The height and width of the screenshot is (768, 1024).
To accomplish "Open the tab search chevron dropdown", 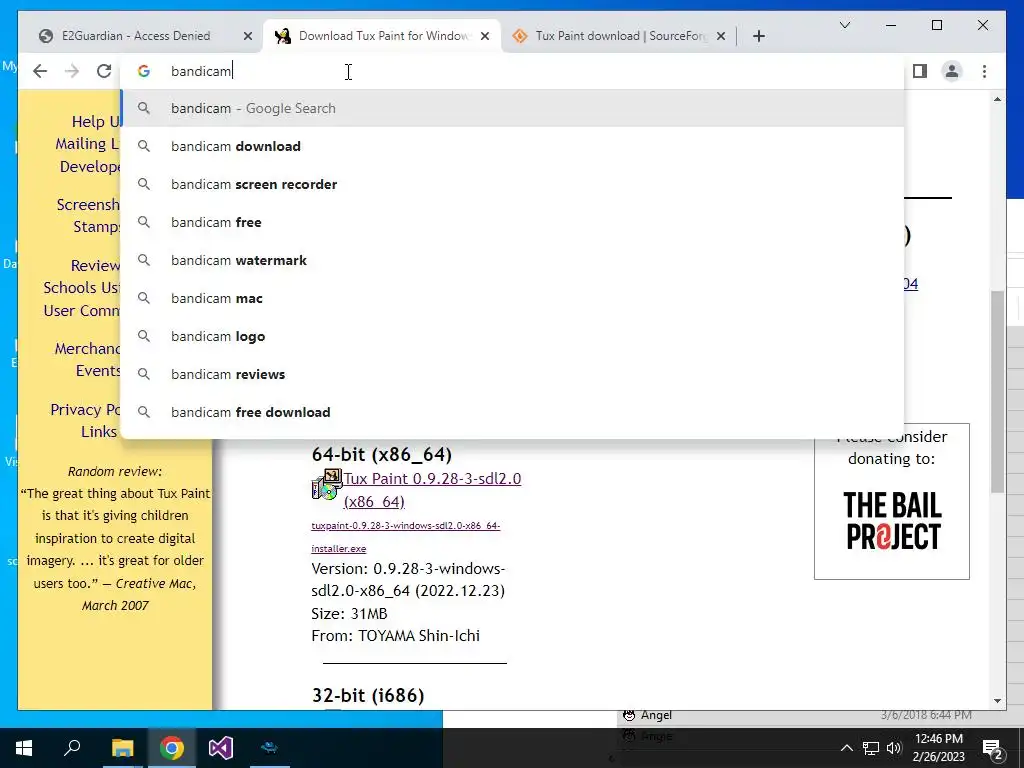I will [x=844, y=25].
